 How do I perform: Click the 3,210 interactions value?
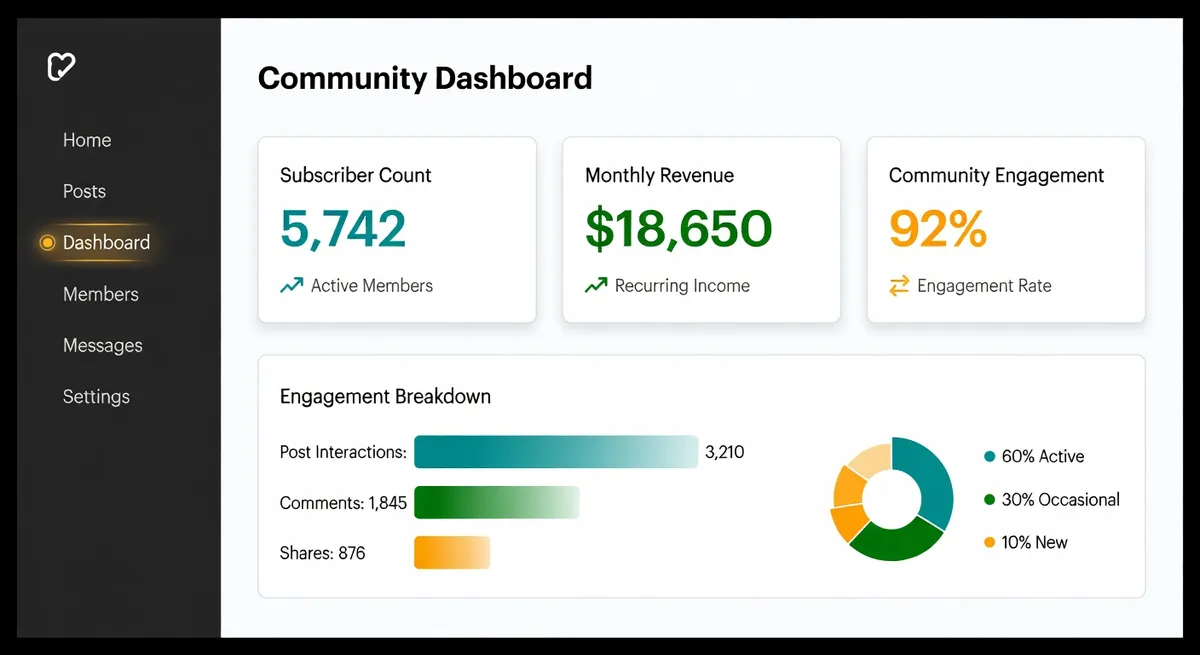(725, 452)
